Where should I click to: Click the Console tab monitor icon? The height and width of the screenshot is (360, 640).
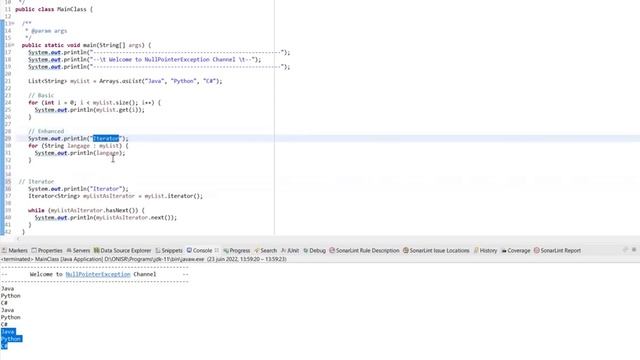(x=189, y=250)
